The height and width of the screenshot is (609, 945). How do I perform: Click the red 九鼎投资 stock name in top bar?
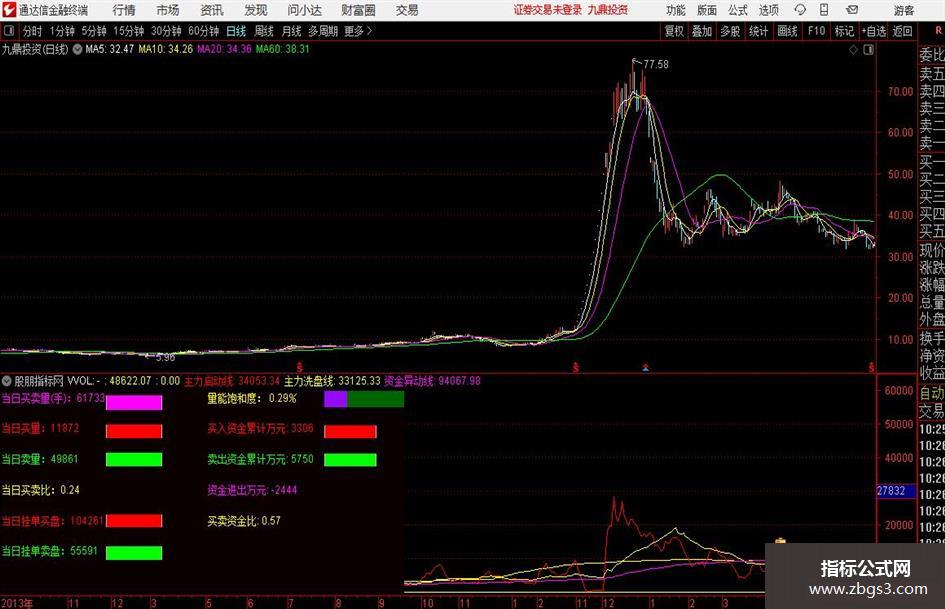608,10
